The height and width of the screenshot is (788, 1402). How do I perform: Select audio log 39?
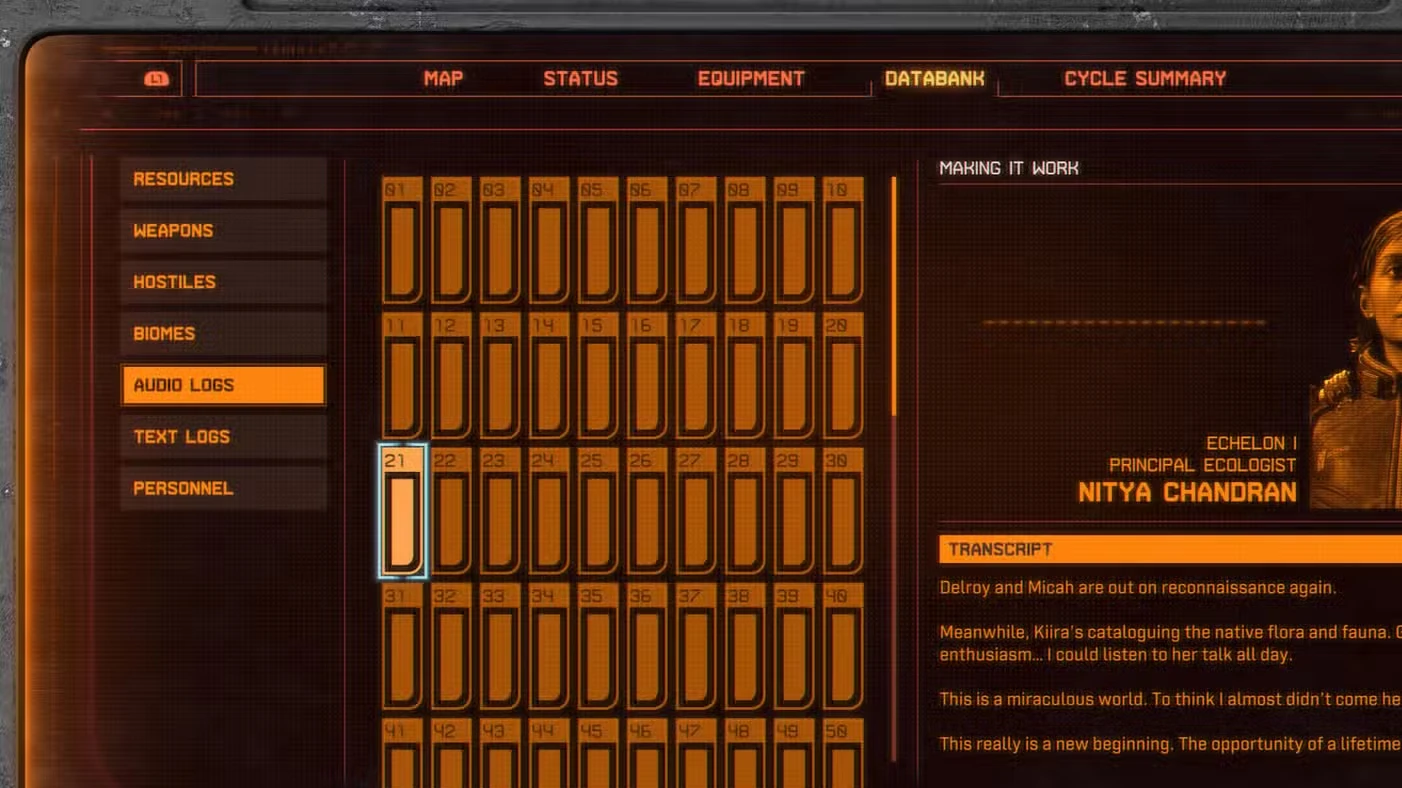(x=795, y=647)
